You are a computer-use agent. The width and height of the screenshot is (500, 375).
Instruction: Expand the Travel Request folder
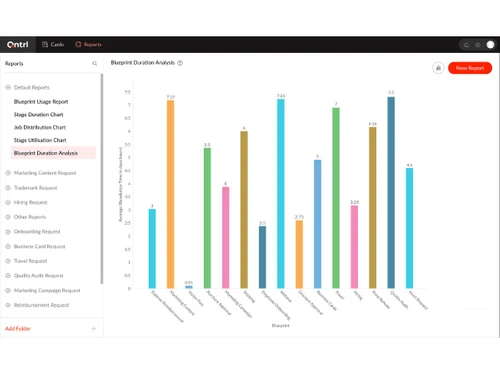[8, 261]
